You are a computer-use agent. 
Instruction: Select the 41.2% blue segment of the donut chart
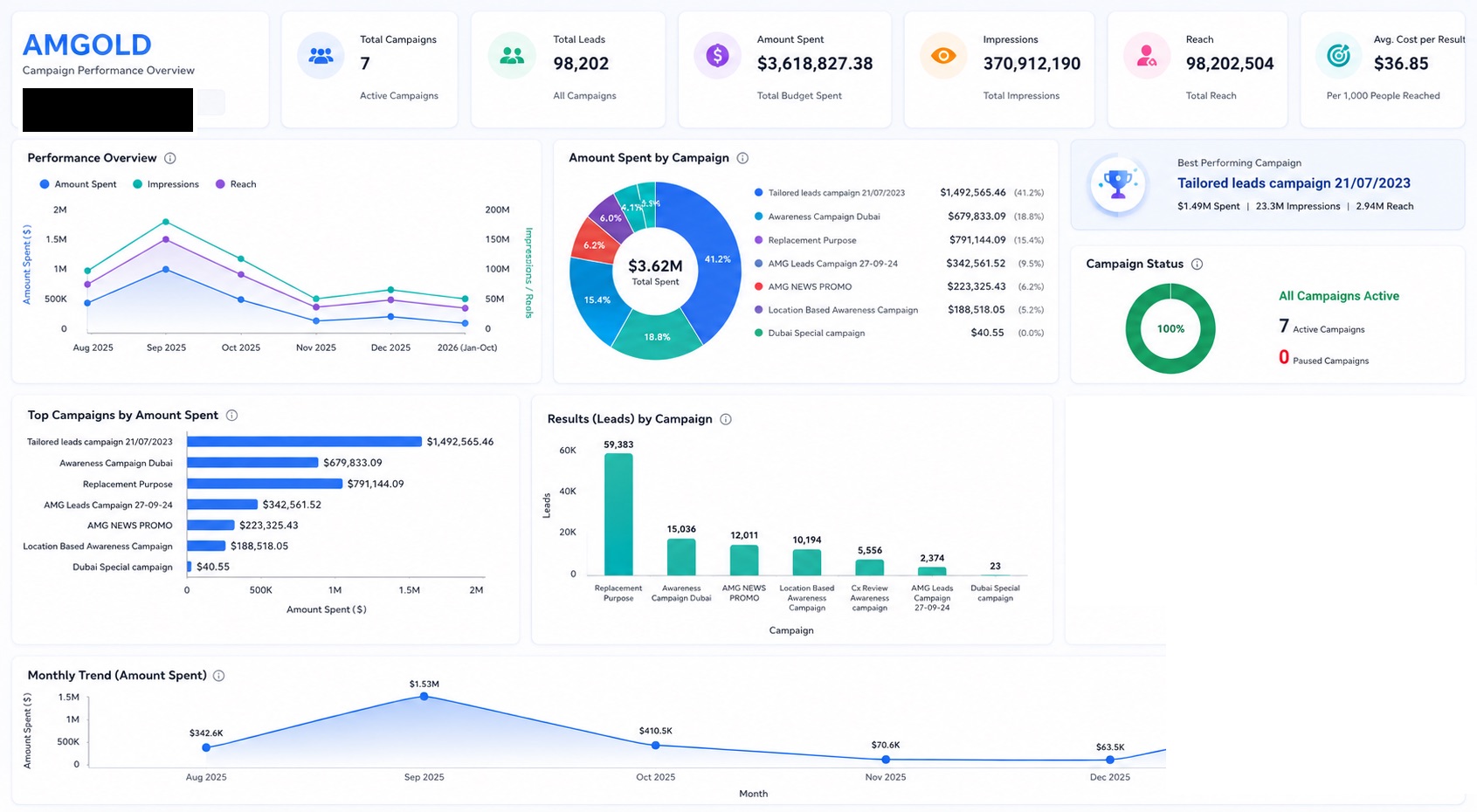[718, 259]
